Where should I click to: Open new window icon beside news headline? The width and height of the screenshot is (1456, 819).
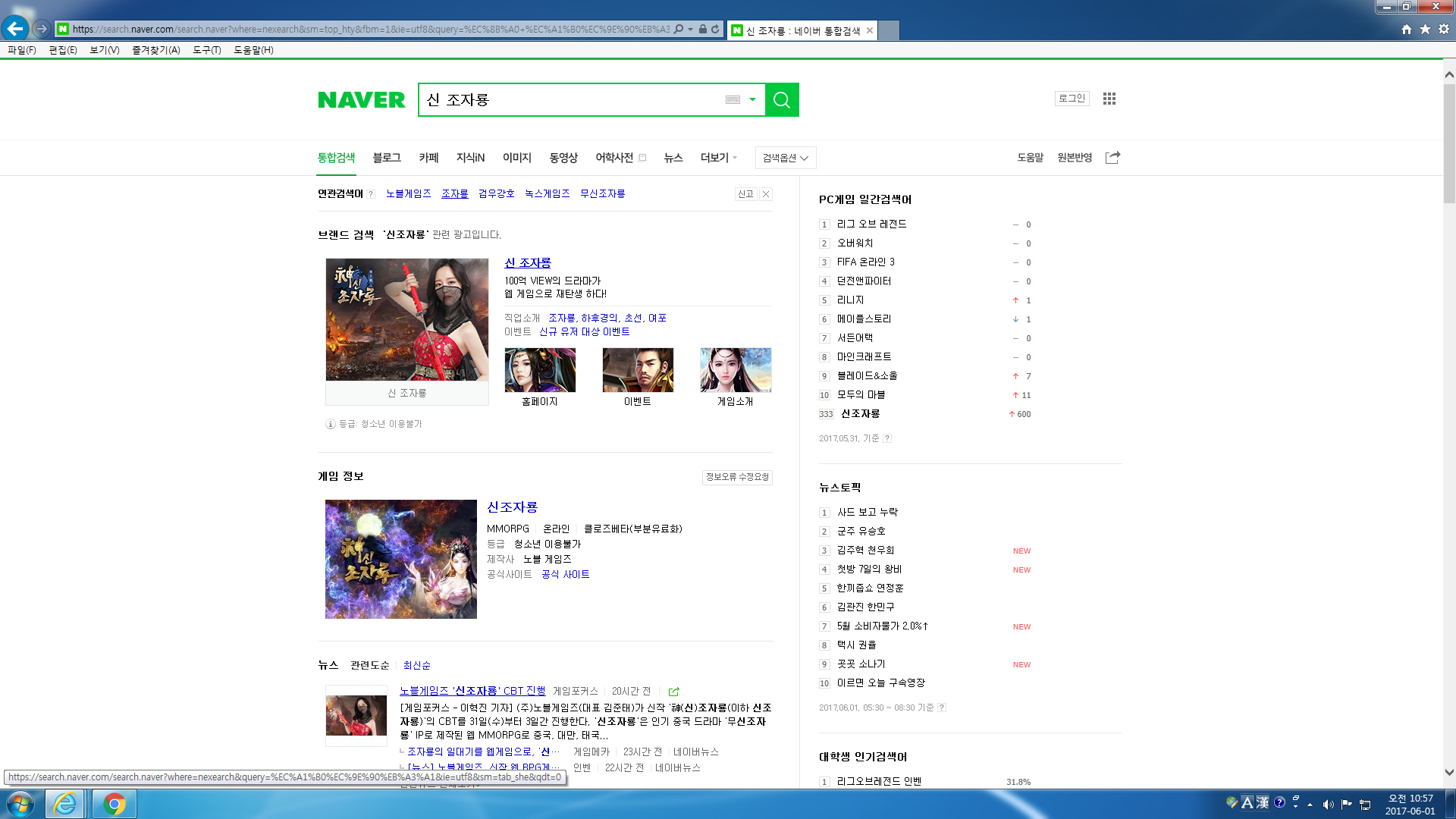point(673,691)
